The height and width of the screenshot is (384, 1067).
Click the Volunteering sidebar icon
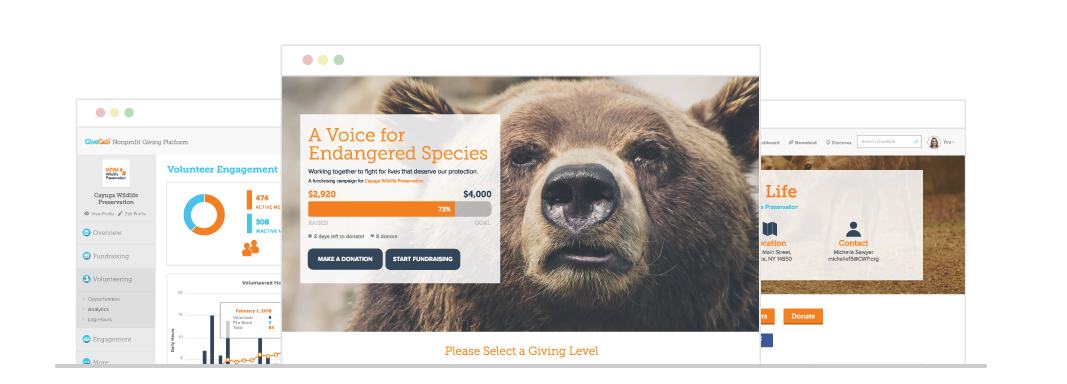pos(86,279)
